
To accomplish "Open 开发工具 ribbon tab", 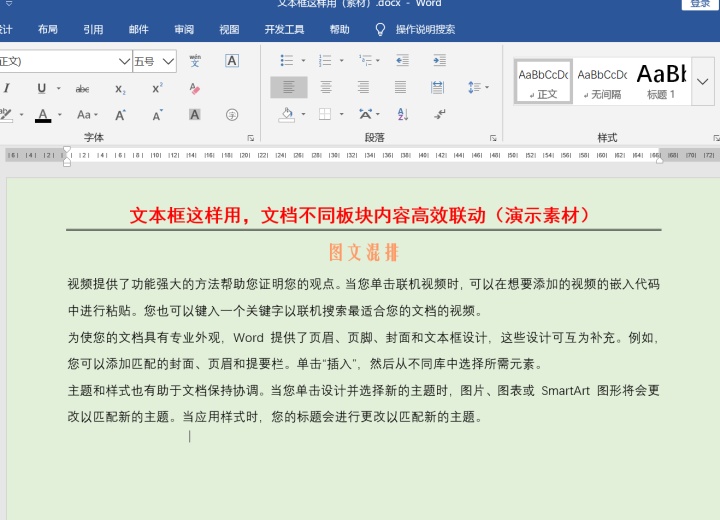I will point(284,29).
